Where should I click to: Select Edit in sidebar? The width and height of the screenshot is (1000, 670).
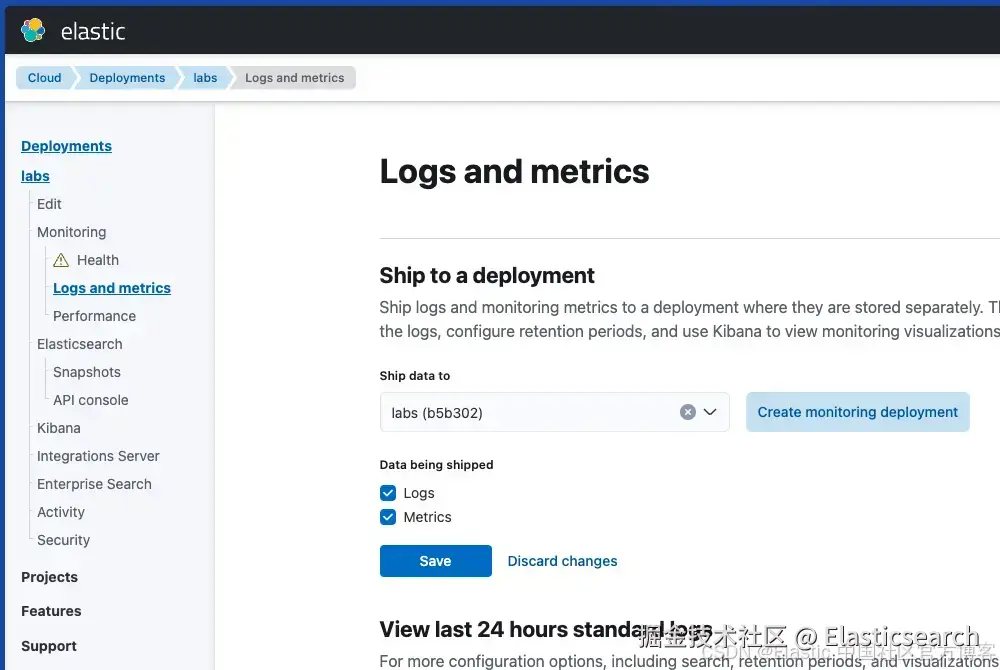pyautogui.click(x=49, y=204)
